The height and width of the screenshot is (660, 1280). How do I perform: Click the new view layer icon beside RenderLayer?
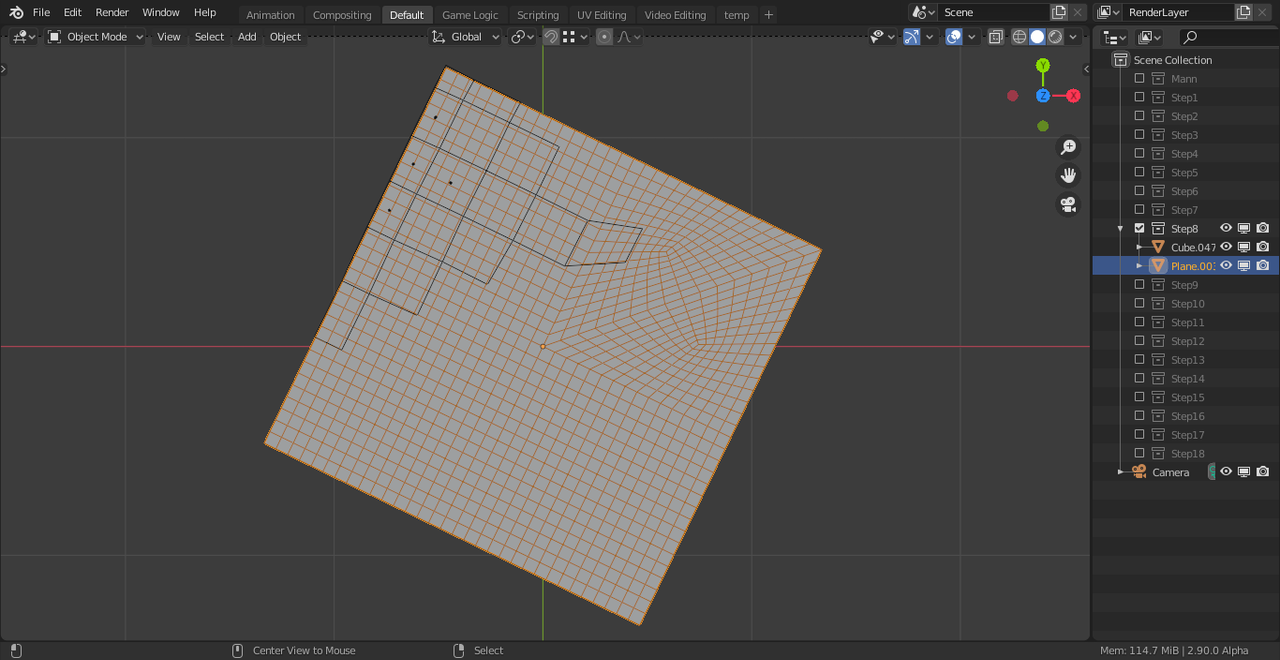[1243, 12]
